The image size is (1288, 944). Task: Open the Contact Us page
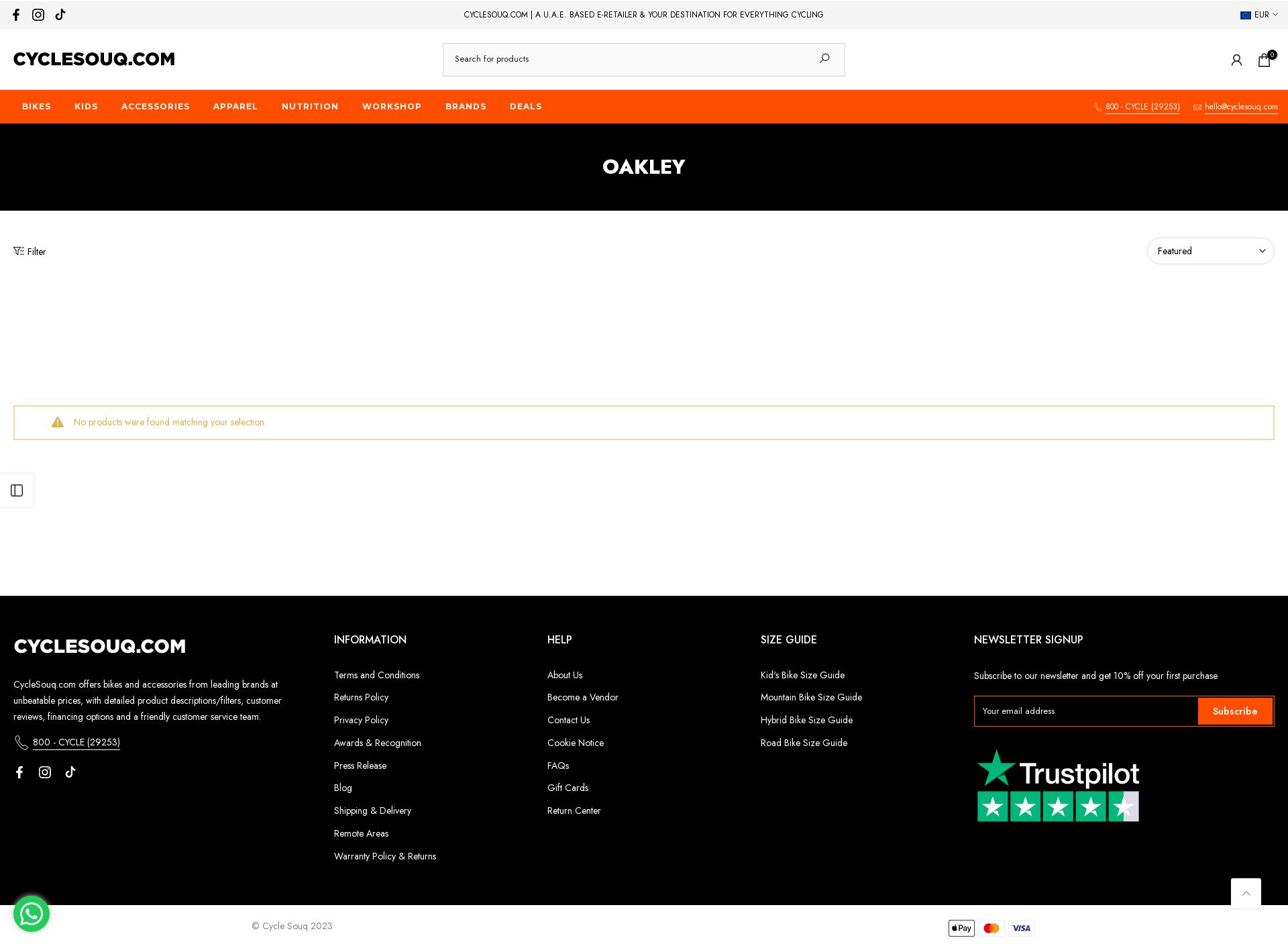[569, 720]
